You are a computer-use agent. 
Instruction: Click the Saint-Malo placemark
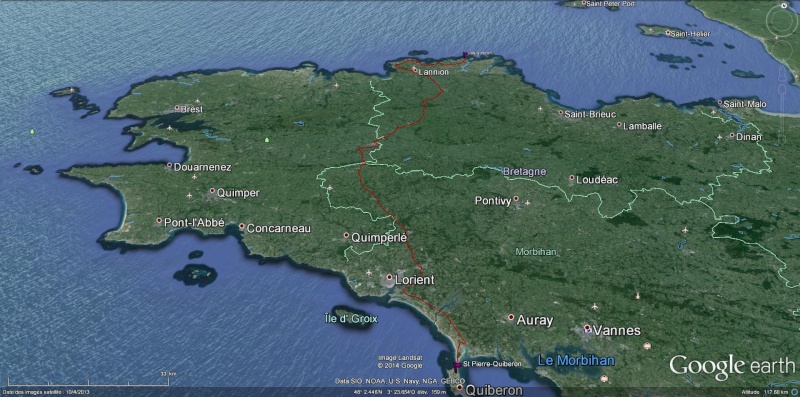click(x=720, y=103)
